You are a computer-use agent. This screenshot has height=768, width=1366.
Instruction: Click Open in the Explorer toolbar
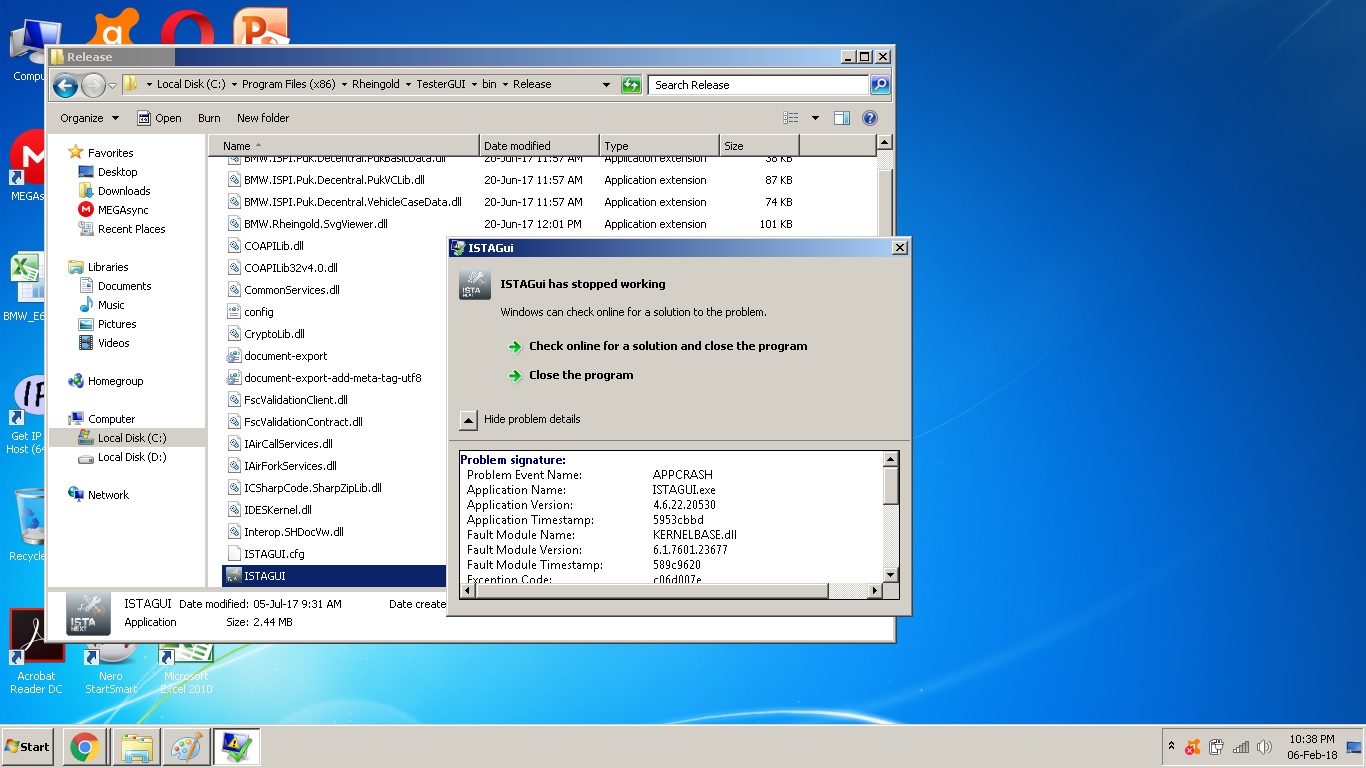click(x=159, y=118)
